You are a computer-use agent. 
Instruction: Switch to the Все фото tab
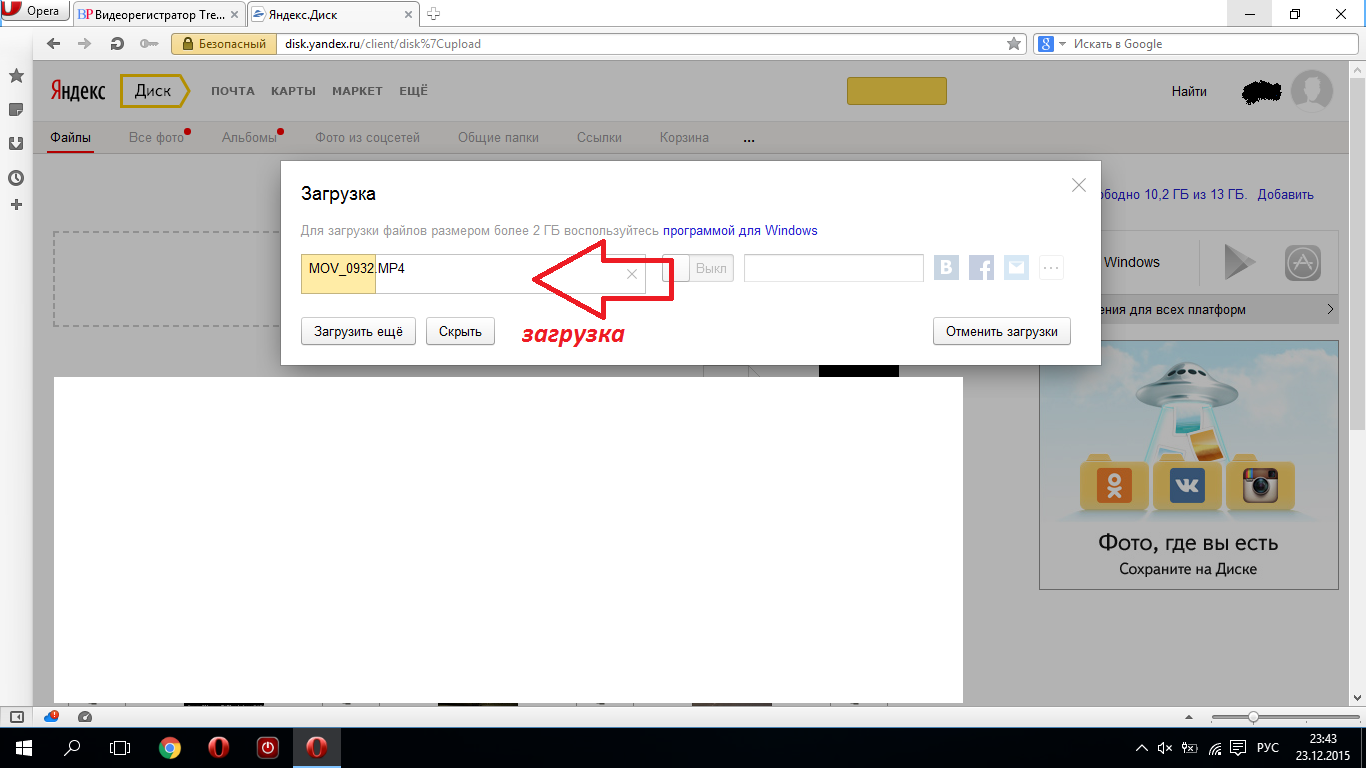tap(156, 138)
